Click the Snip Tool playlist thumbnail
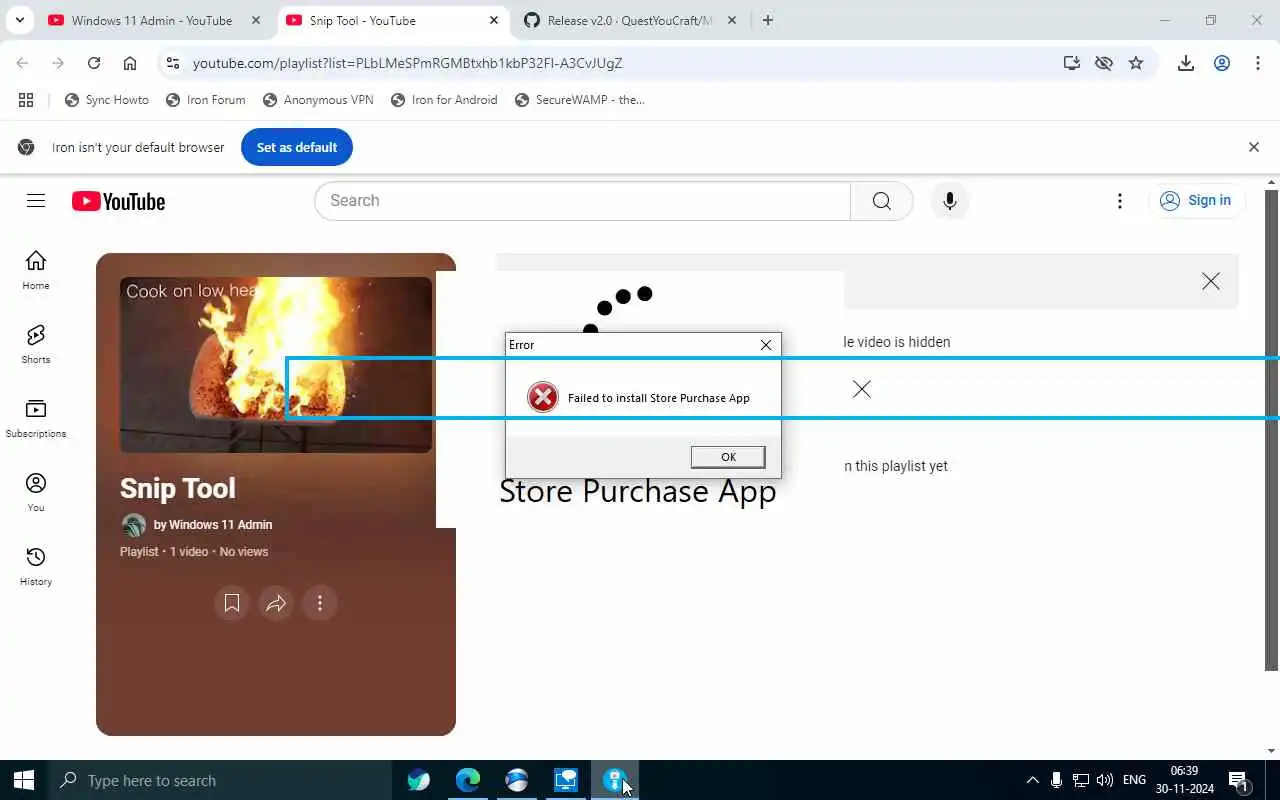 coord(276,365)
